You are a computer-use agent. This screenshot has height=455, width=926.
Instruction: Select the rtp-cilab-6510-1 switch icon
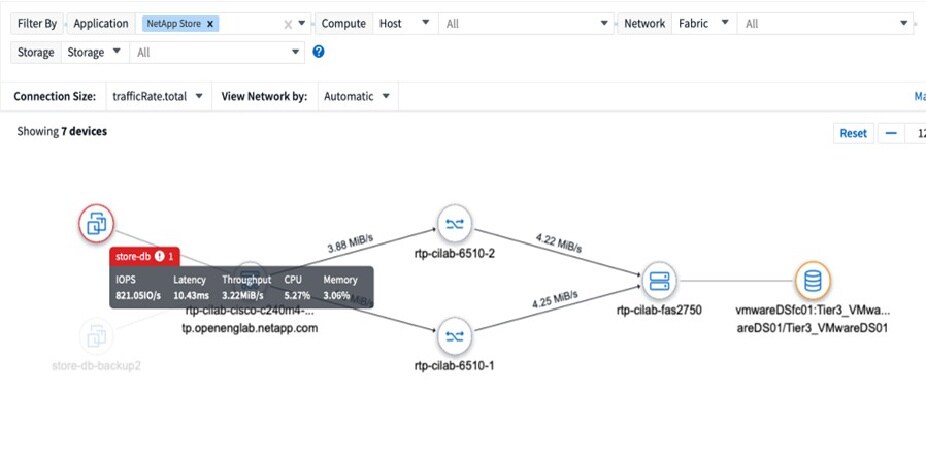pyautogui.click(x=454, y=335)
